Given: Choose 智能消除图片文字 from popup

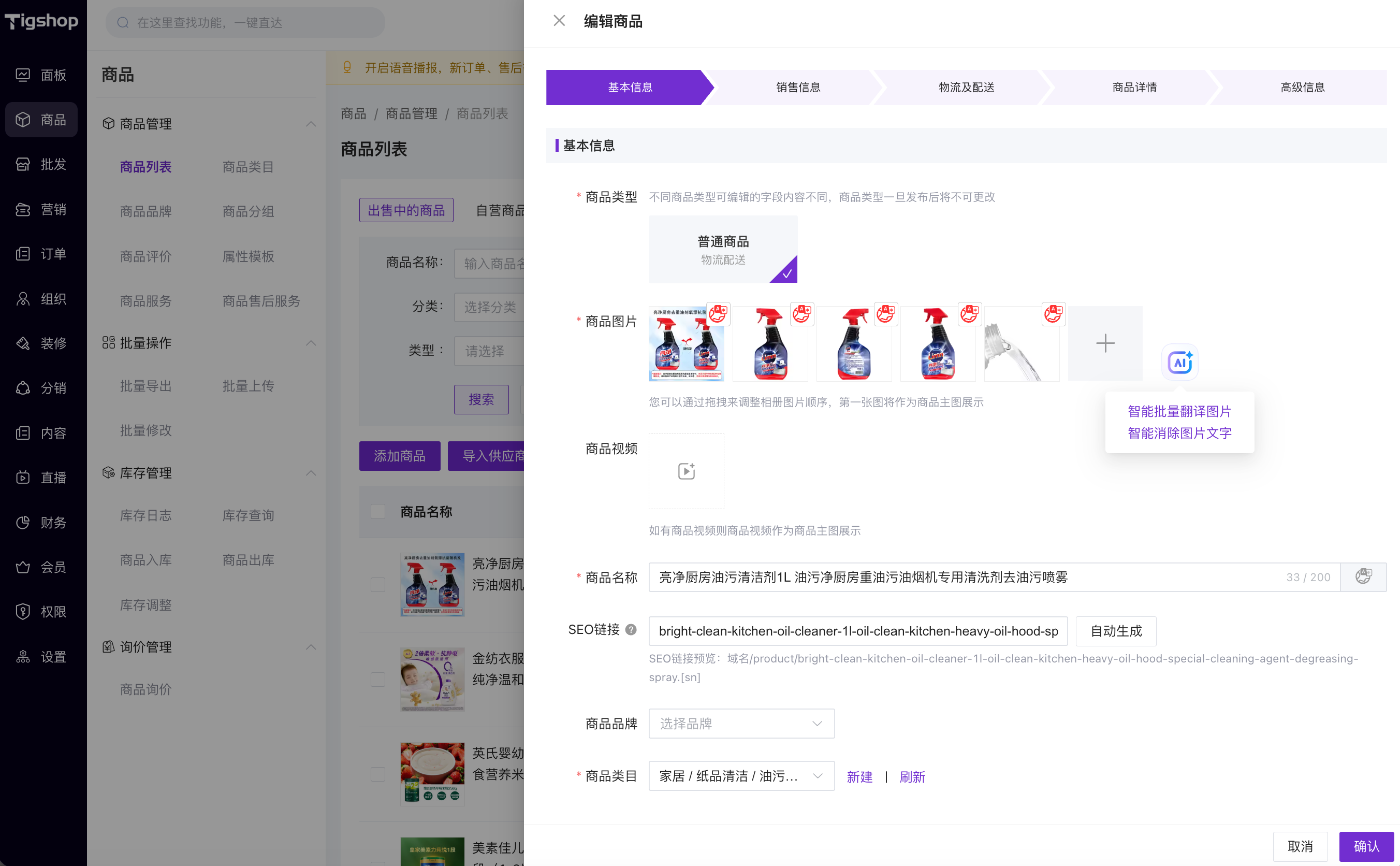Looking at the screenshot, I should point(1179,433).
